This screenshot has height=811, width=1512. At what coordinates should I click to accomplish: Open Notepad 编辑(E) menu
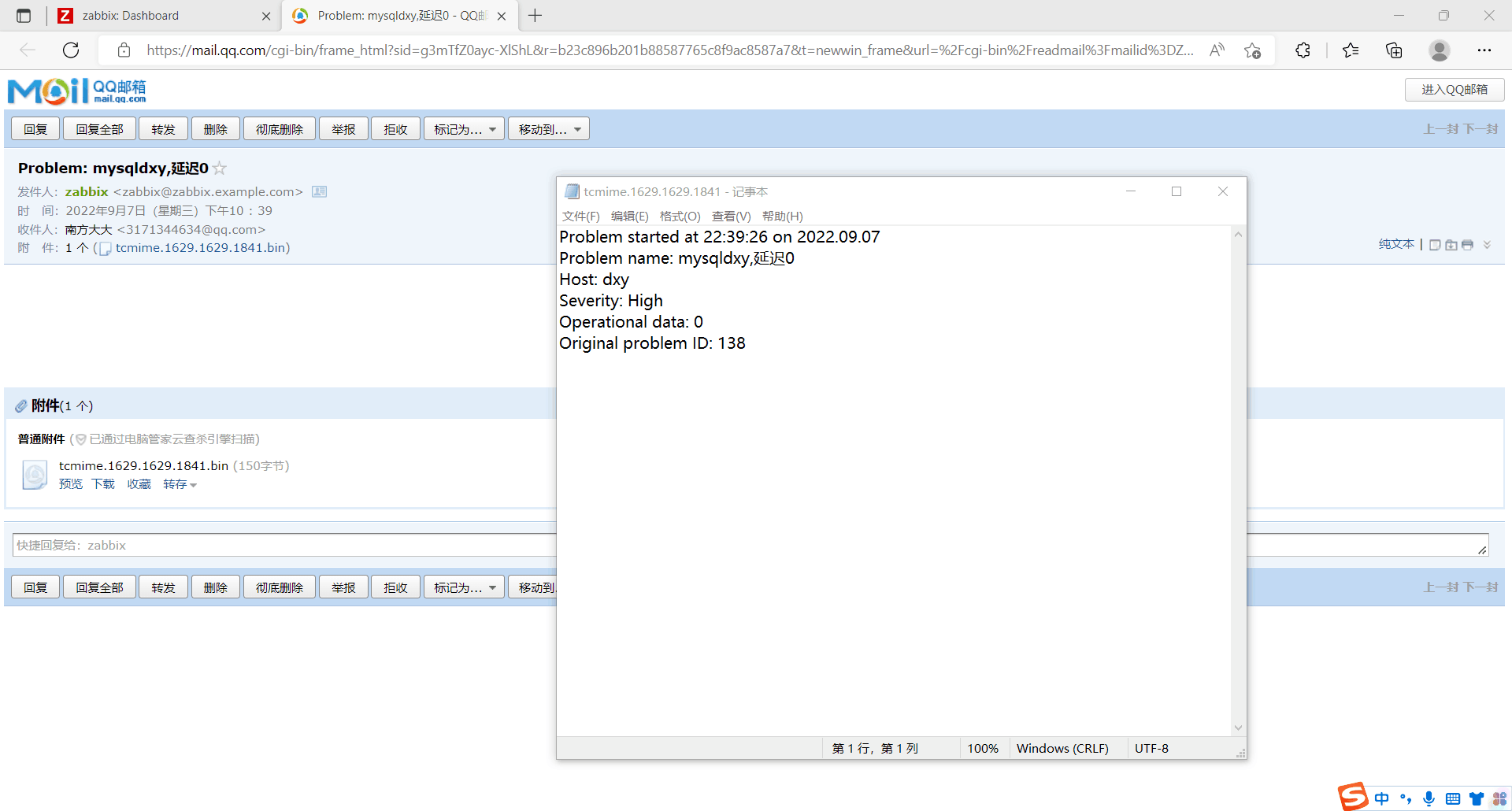[630, 217]
